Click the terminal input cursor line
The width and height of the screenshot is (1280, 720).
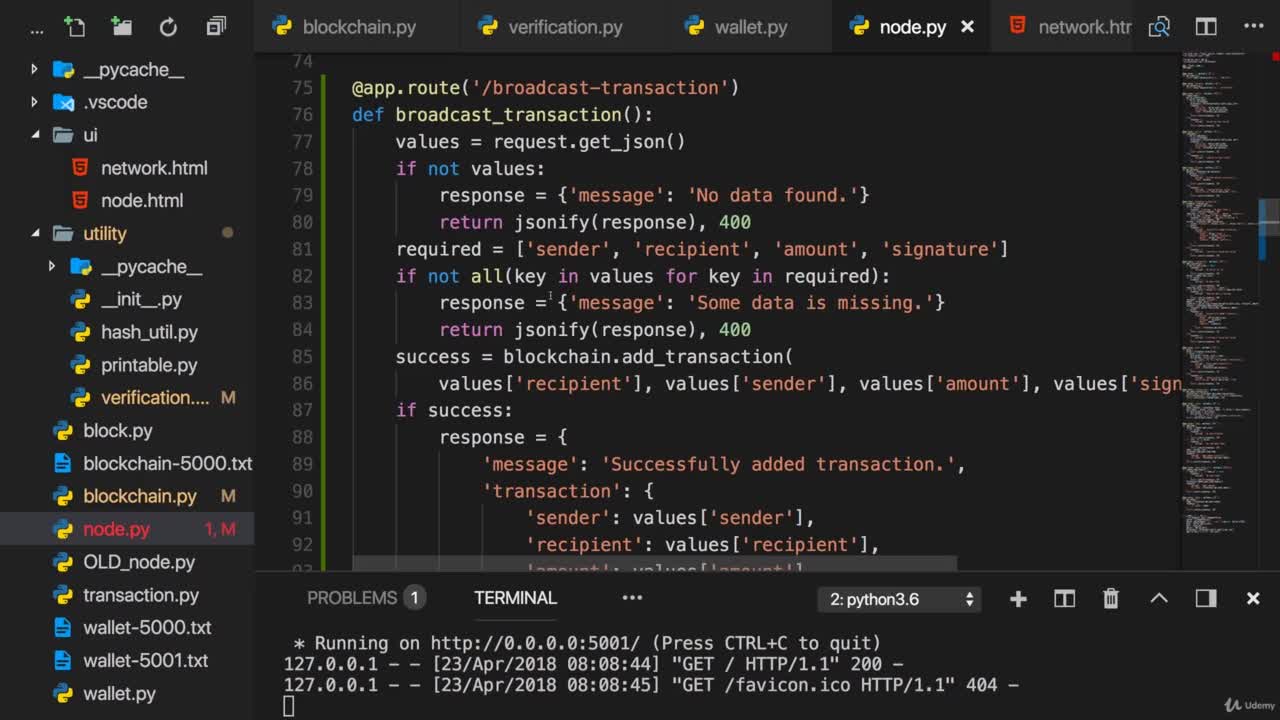289,706
